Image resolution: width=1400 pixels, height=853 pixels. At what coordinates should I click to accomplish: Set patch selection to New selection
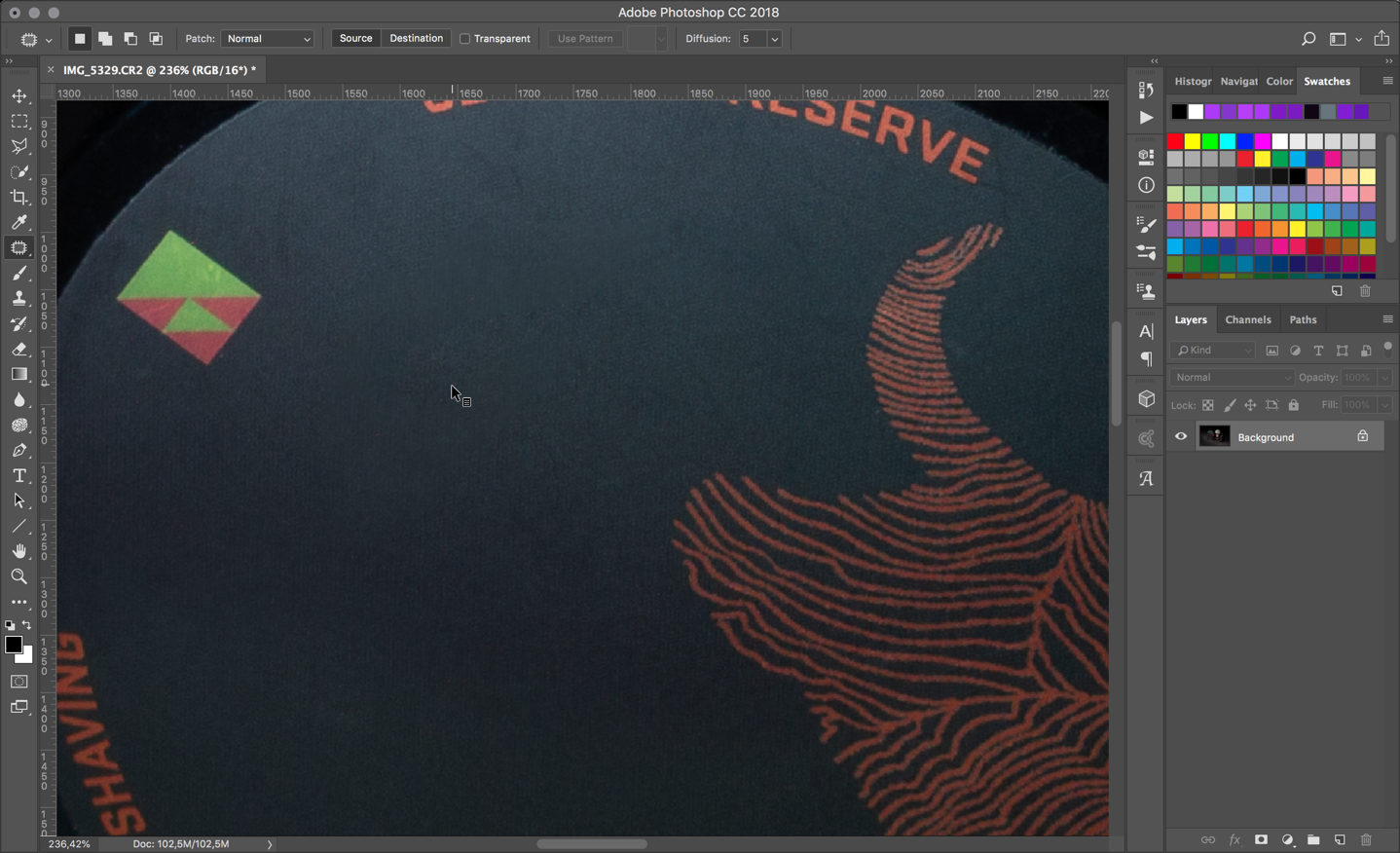pyautogui.click(x=80, y=39)
